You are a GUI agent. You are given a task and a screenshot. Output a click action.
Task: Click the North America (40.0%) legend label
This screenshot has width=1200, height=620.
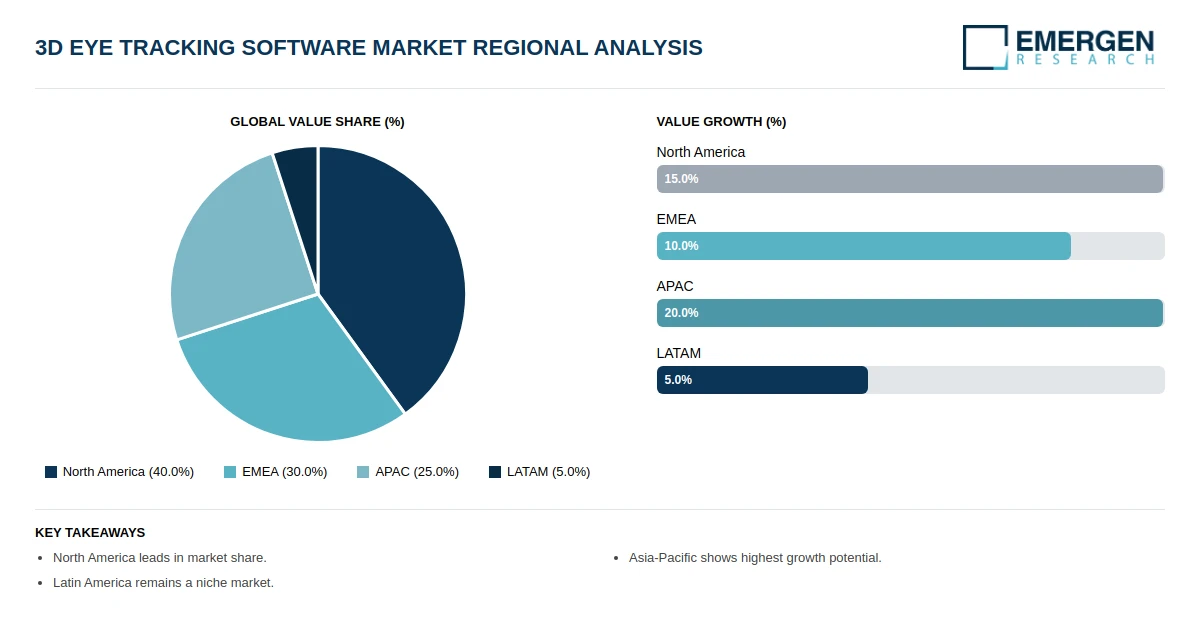point(128,472)
